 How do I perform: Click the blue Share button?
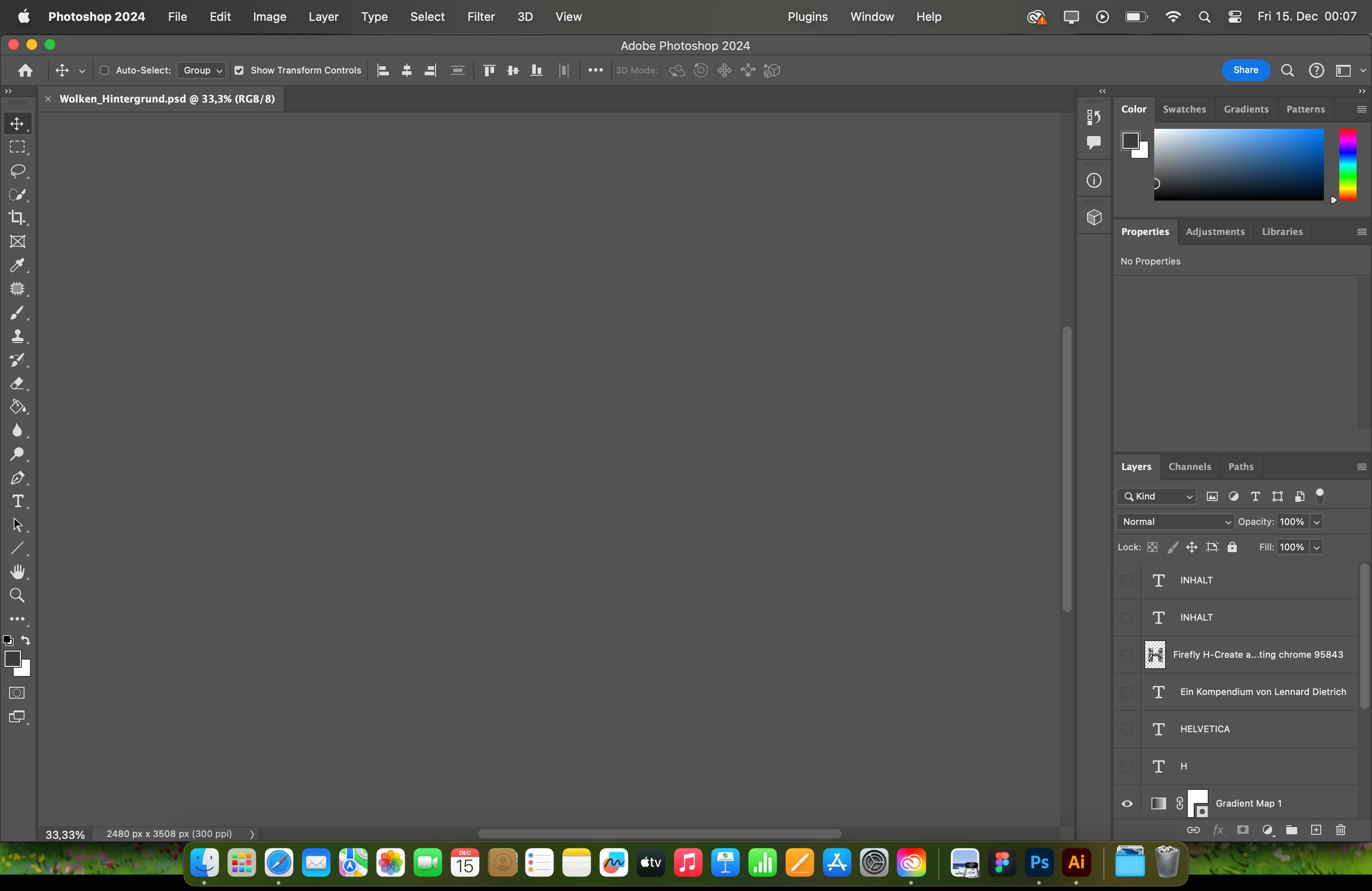click(1245, 70)
